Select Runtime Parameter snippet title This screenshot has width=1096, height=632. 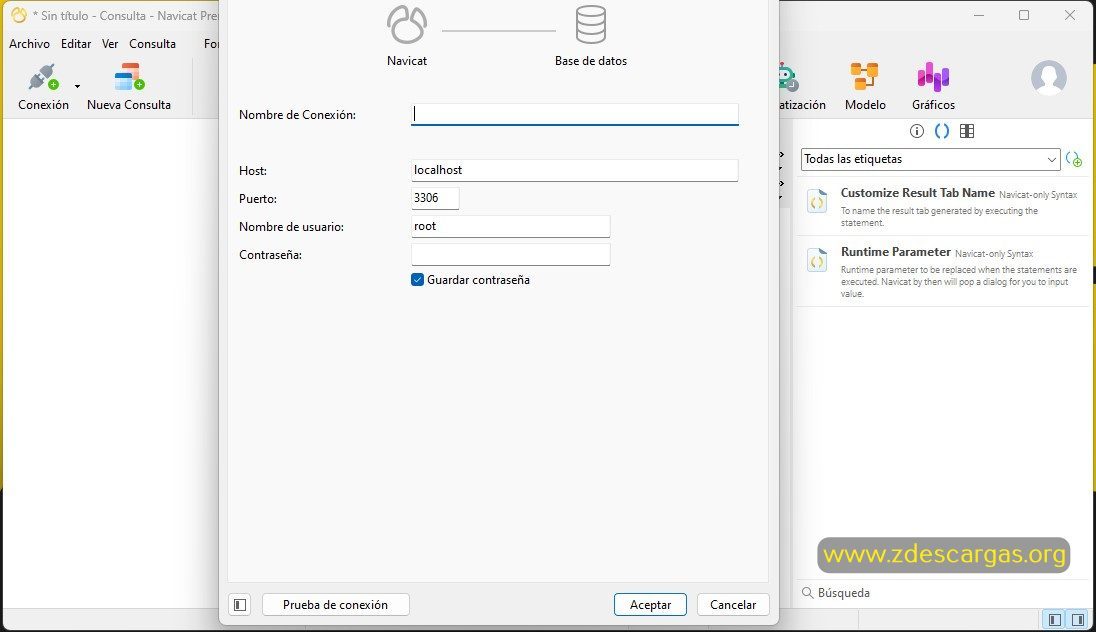(895, 252)
